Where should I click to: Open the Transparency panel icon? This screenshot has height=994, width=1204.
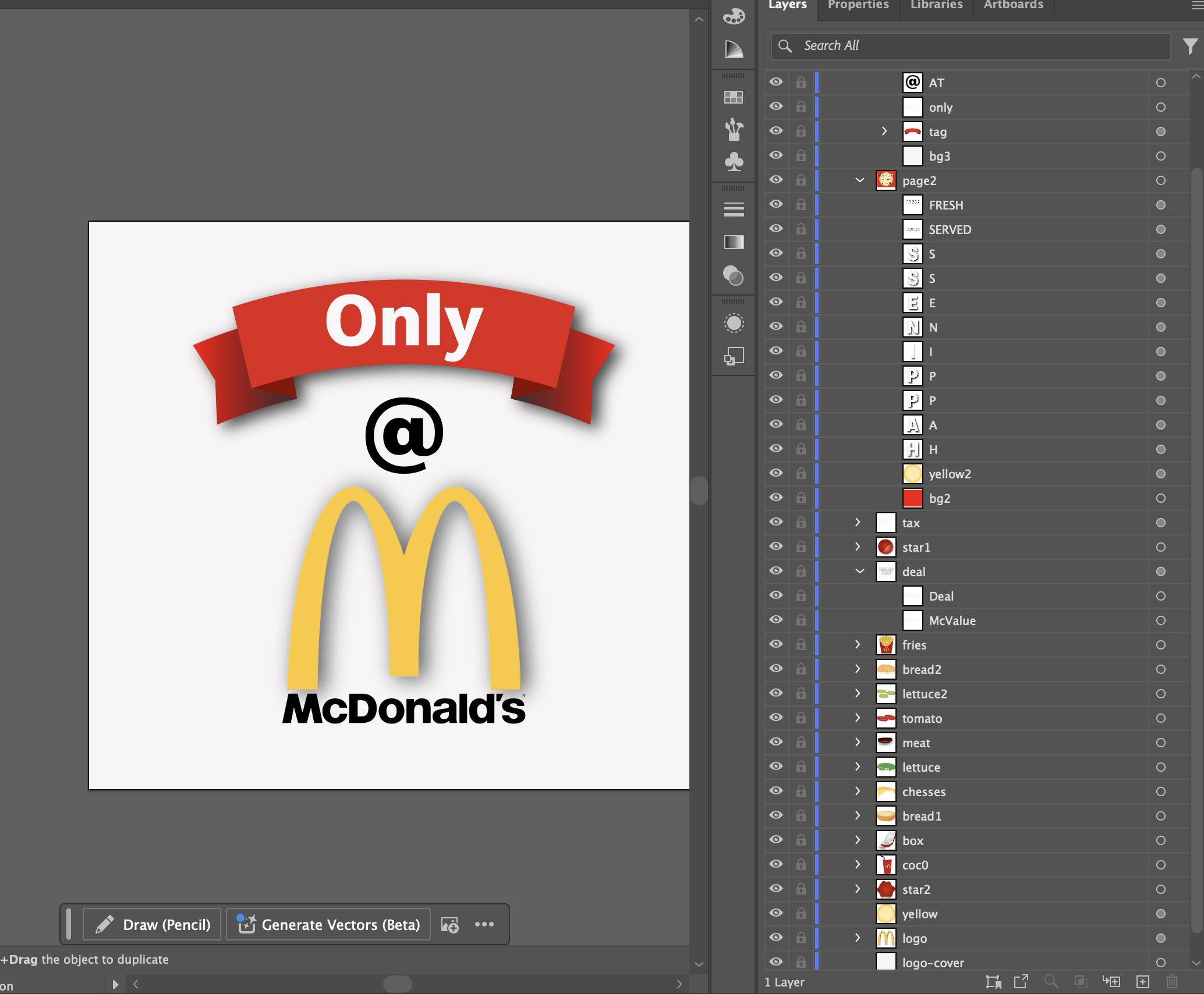coord(734,275)
